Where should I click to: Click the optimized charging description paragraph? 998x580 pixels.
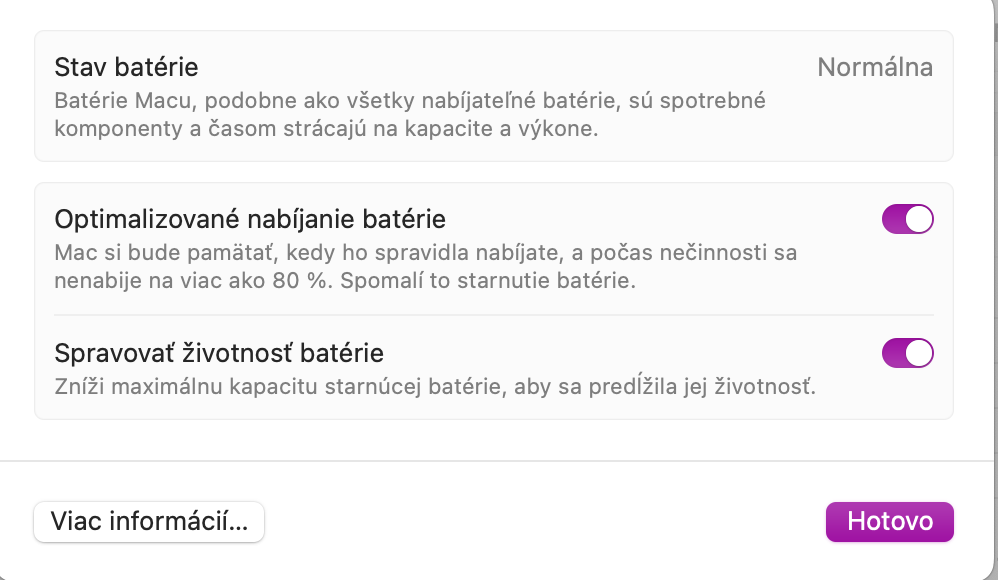point(425,267)
